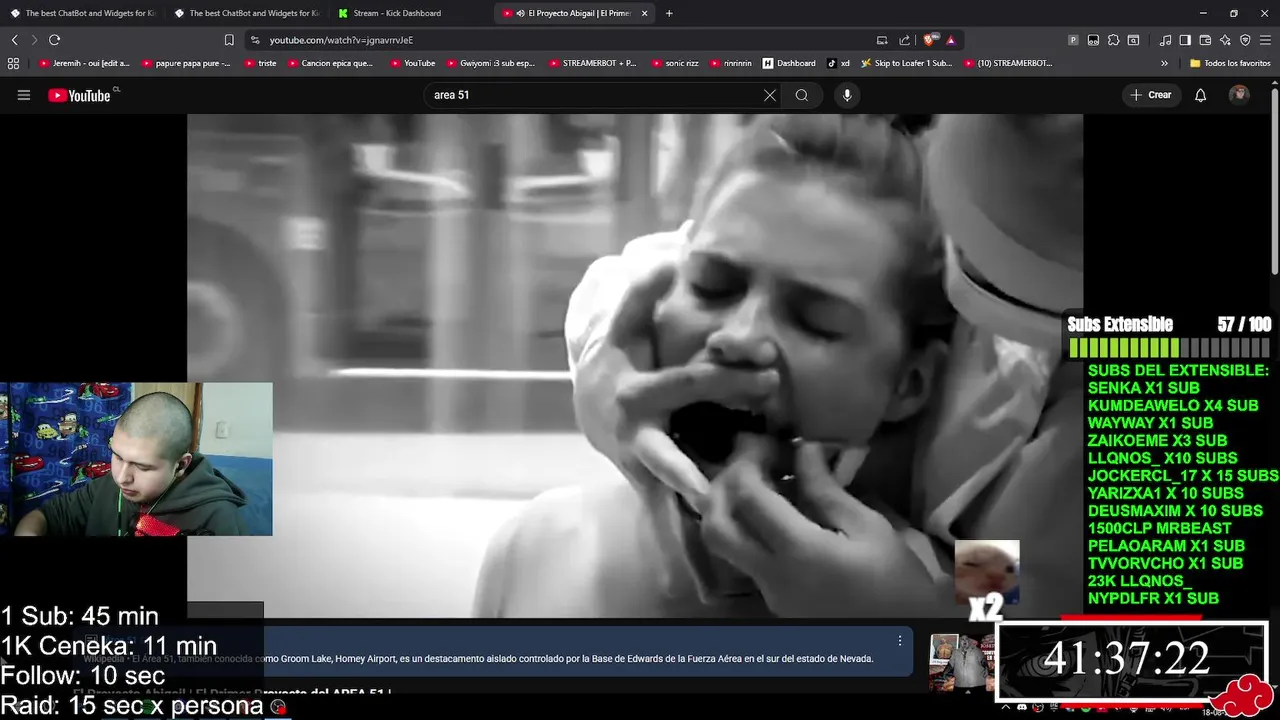Open 'Cancion epica que...' bookmark
This screenshot has width=1280, height=720.
point(330,63)
